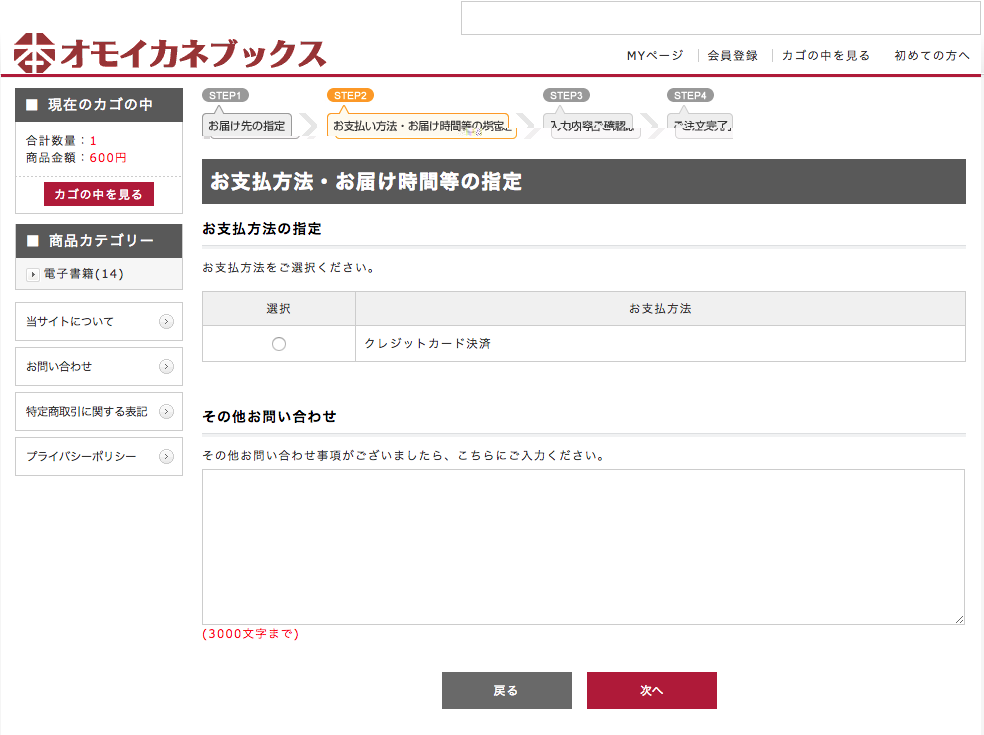Click the STEP4 ご注文完了 step
The width and height of the screenshot is (984, 735).
tap(703, 126)
